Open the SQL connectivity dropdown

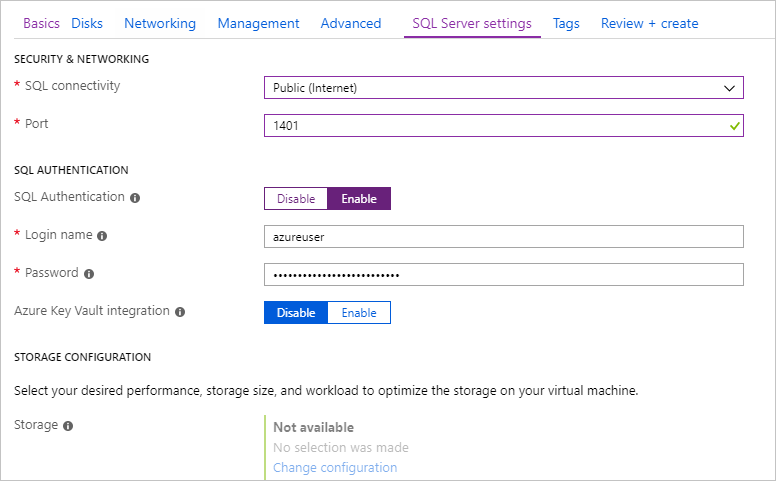click(x=503, y=88)
